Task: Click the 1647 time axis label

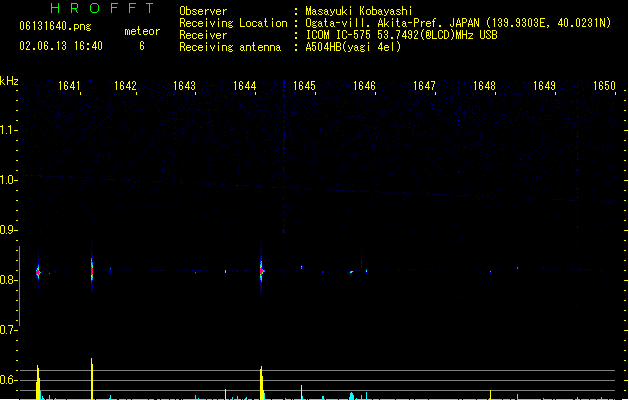Action: (x=424, y=86)
